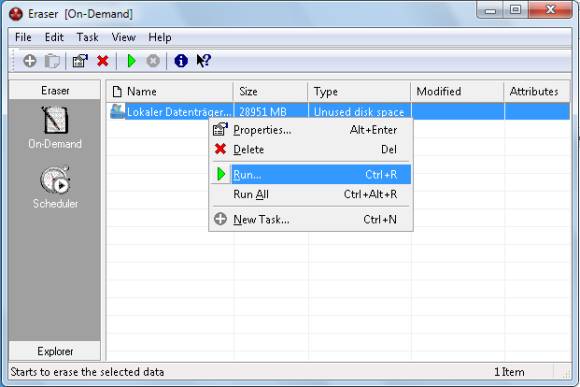Open the Task menu
This screenshot has height=387, width=580.
87,37
